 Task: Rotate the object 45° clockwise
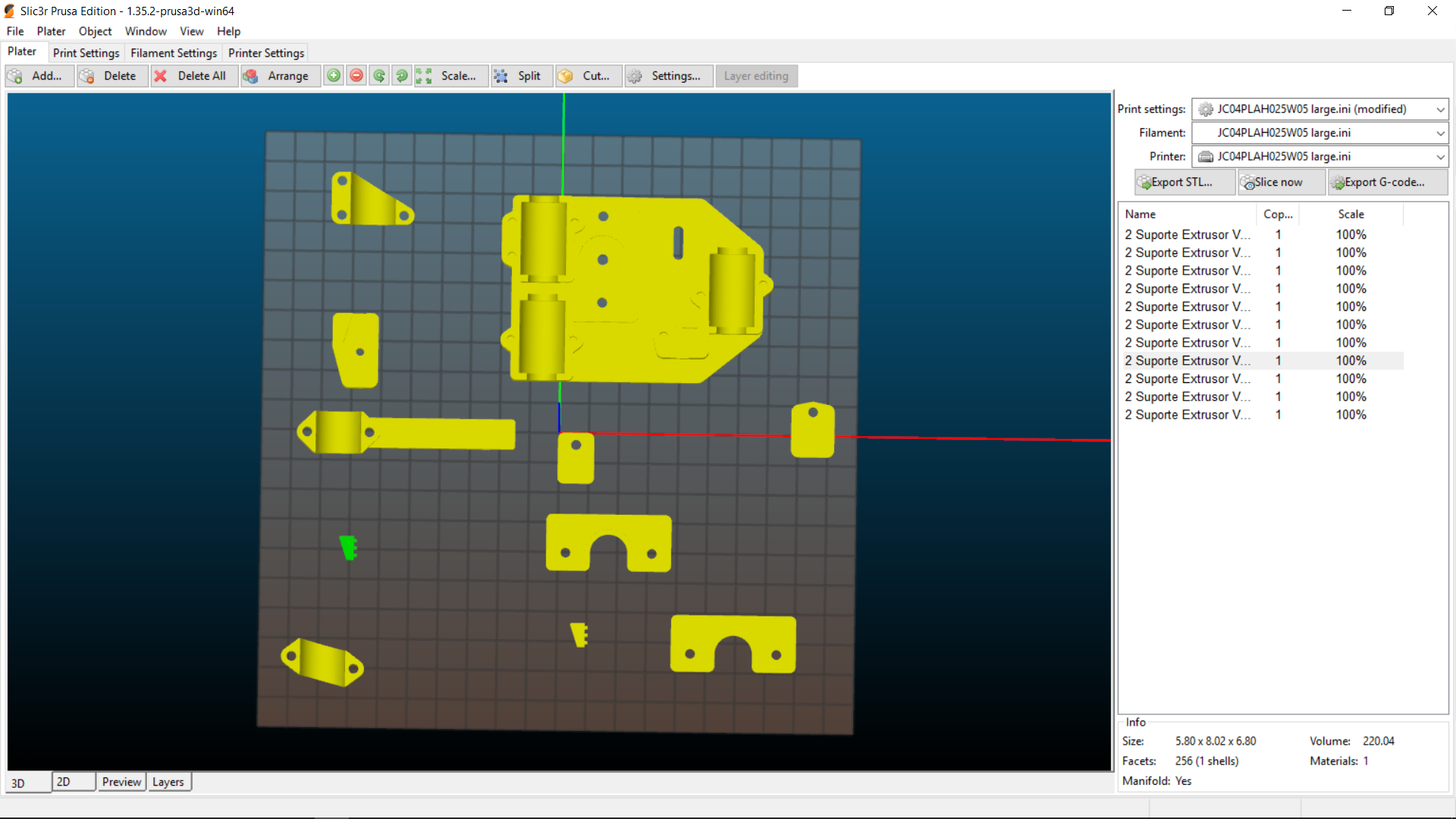[x=402, y=76]
